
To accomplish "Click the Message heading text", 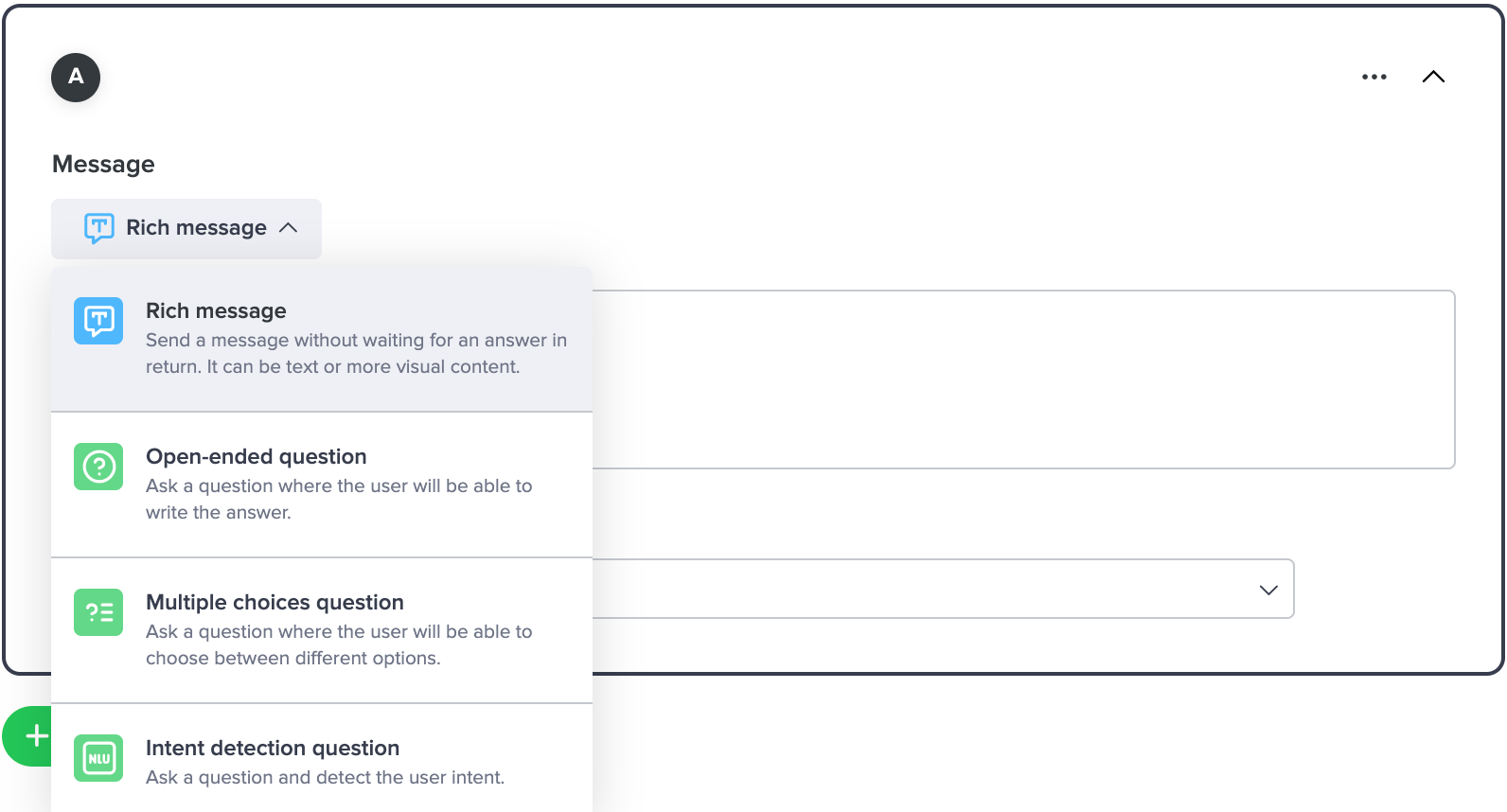I will pyautogui.click(x=103, y=165).
